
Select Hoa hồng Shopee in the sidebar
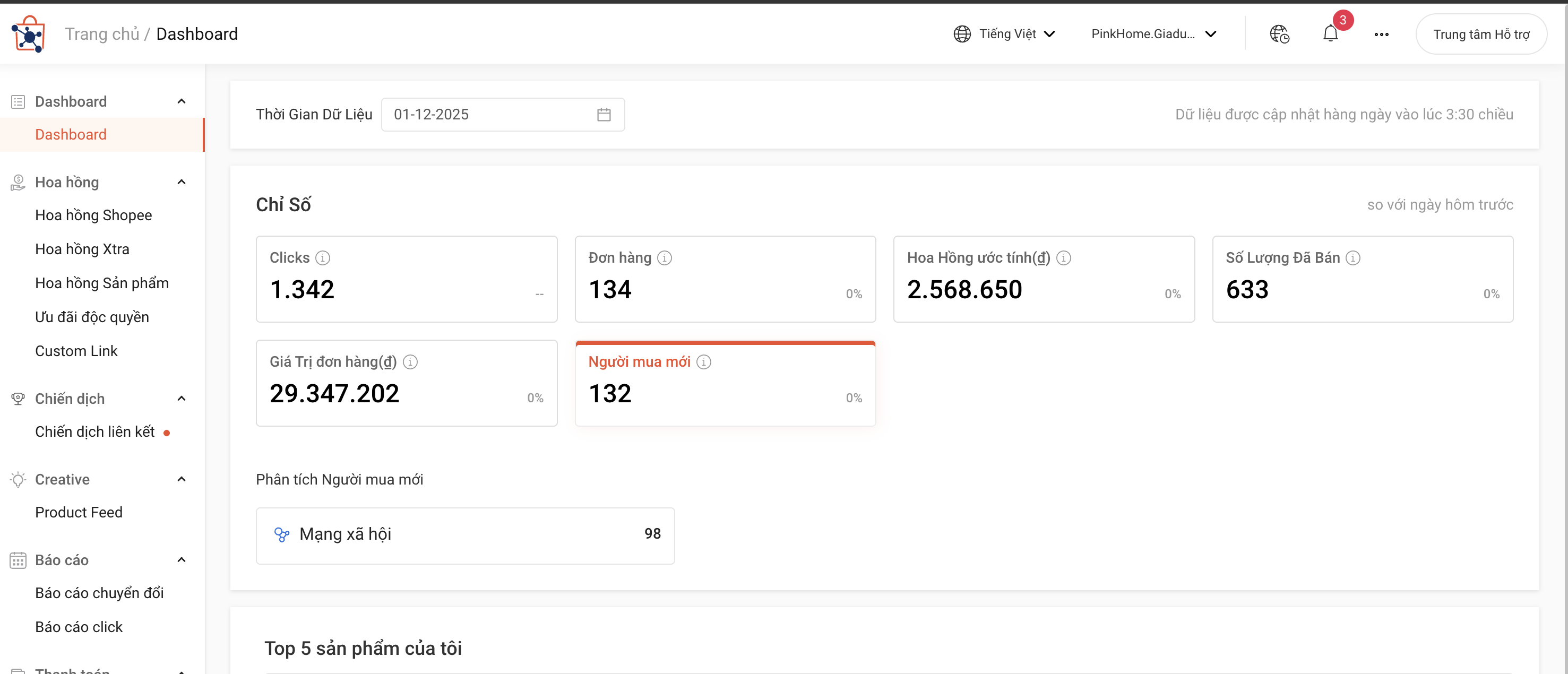coord(93,215)
